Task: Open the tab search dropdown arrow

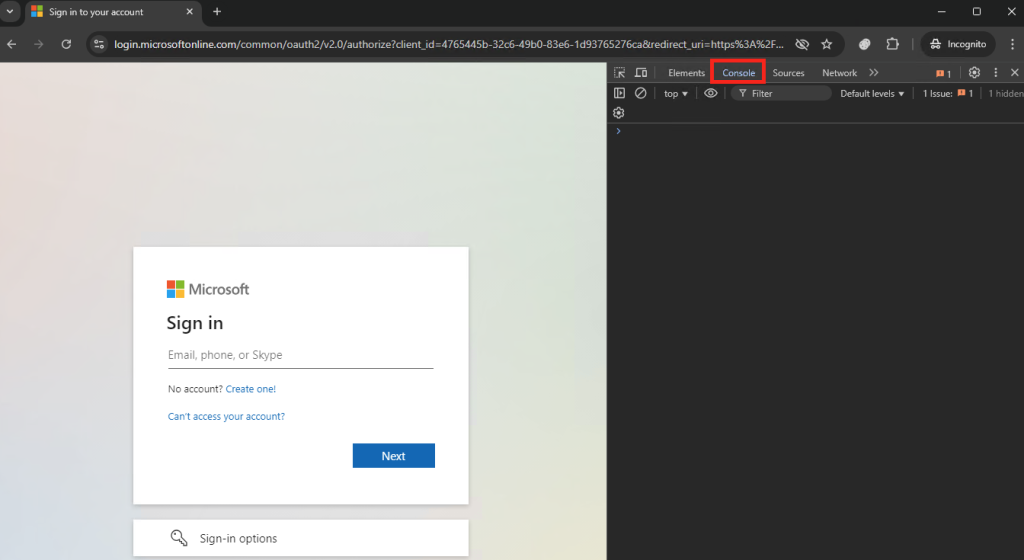Action: point(10,12)
